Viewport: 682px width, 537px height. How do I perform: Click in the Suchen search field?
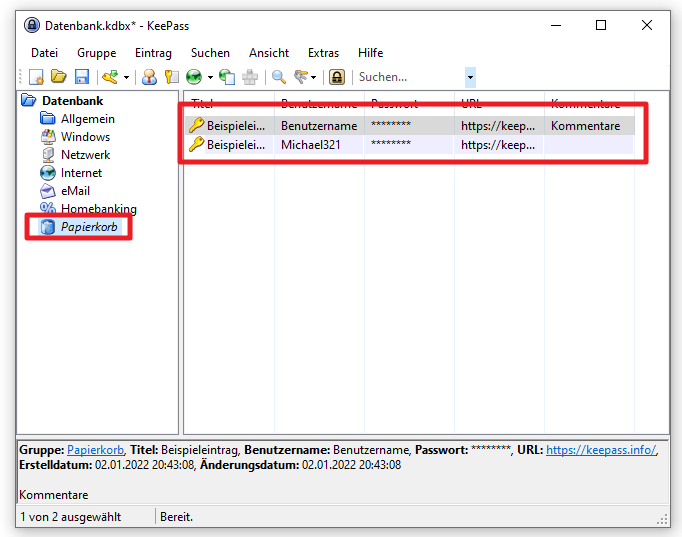(x=410, y=77)
